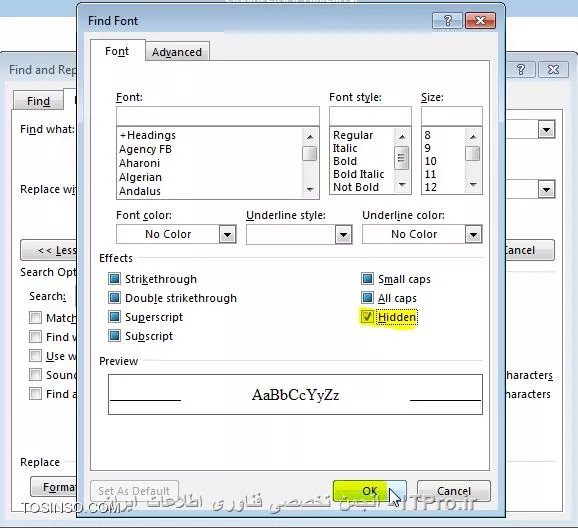Toggle the Superscript checkbox
578x529 pixels.
[x=114, y=317]
